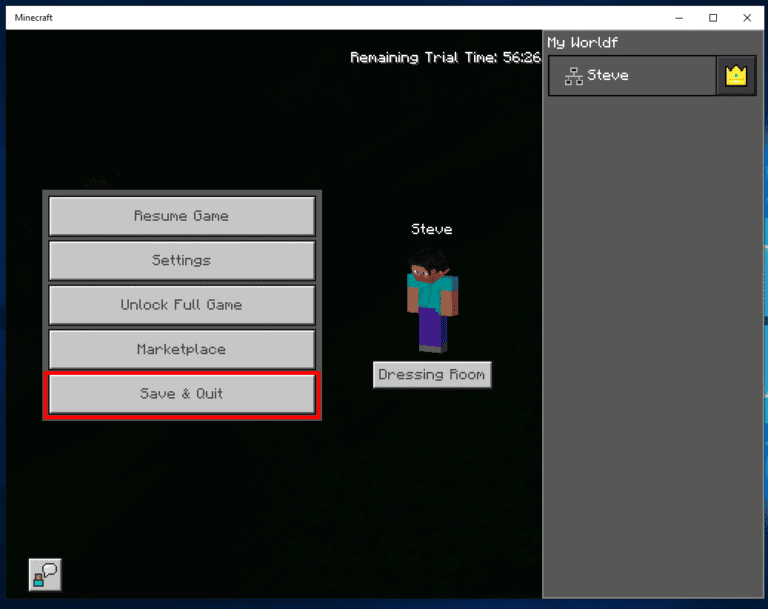Click the yellow crown host icon
Viewport: 768px width, 609px height.
736,76
